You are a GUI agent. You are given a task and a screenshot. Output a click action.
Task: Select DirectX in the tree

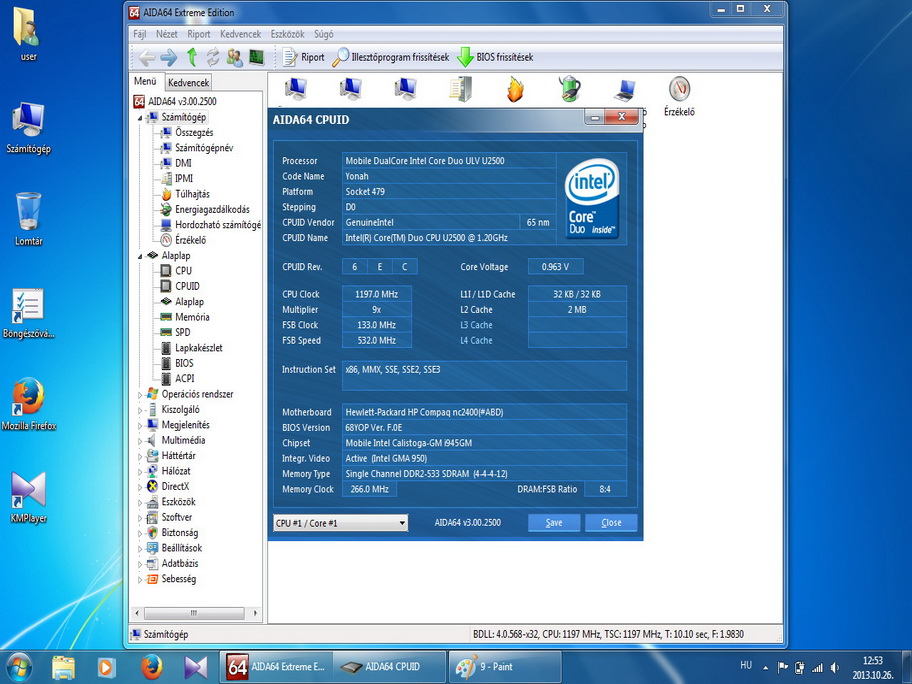[x=175, y=486]
